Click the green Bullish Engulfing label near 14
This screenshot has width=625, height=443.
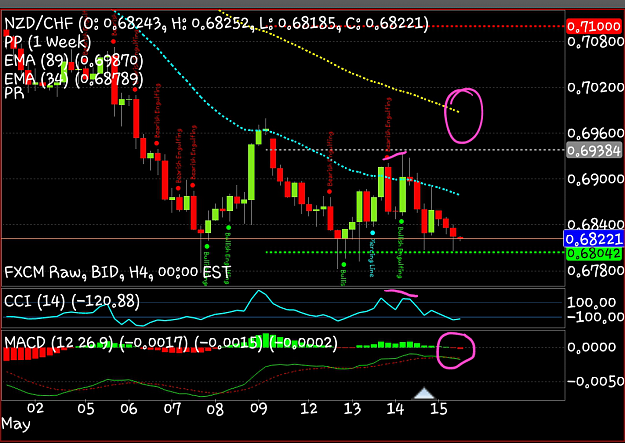(x=400, y=252)
